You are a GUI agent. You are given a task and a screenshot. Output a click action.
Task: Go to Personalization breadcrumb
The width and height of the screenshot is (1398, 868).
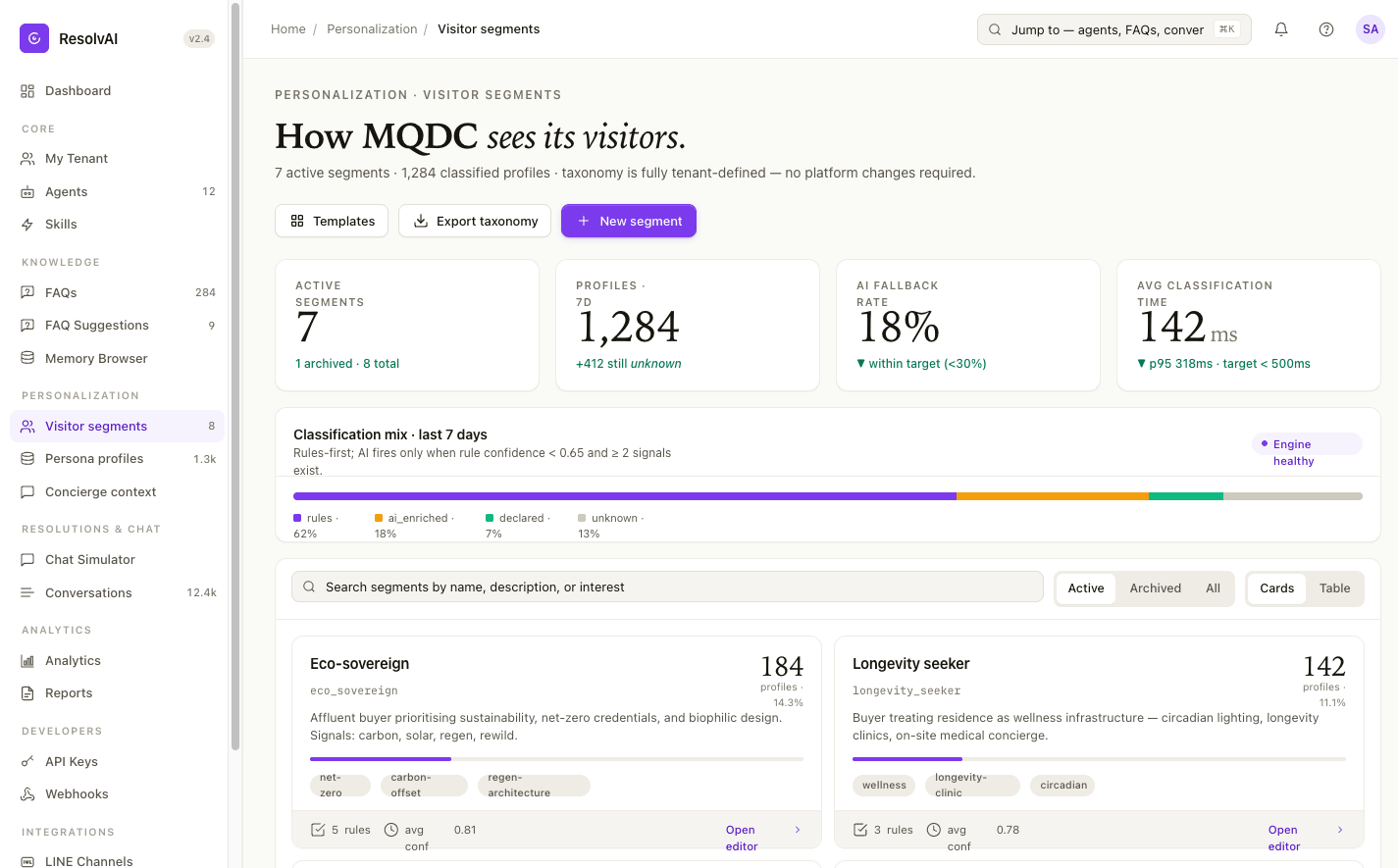pyautogui.click(x=372, y=29)
